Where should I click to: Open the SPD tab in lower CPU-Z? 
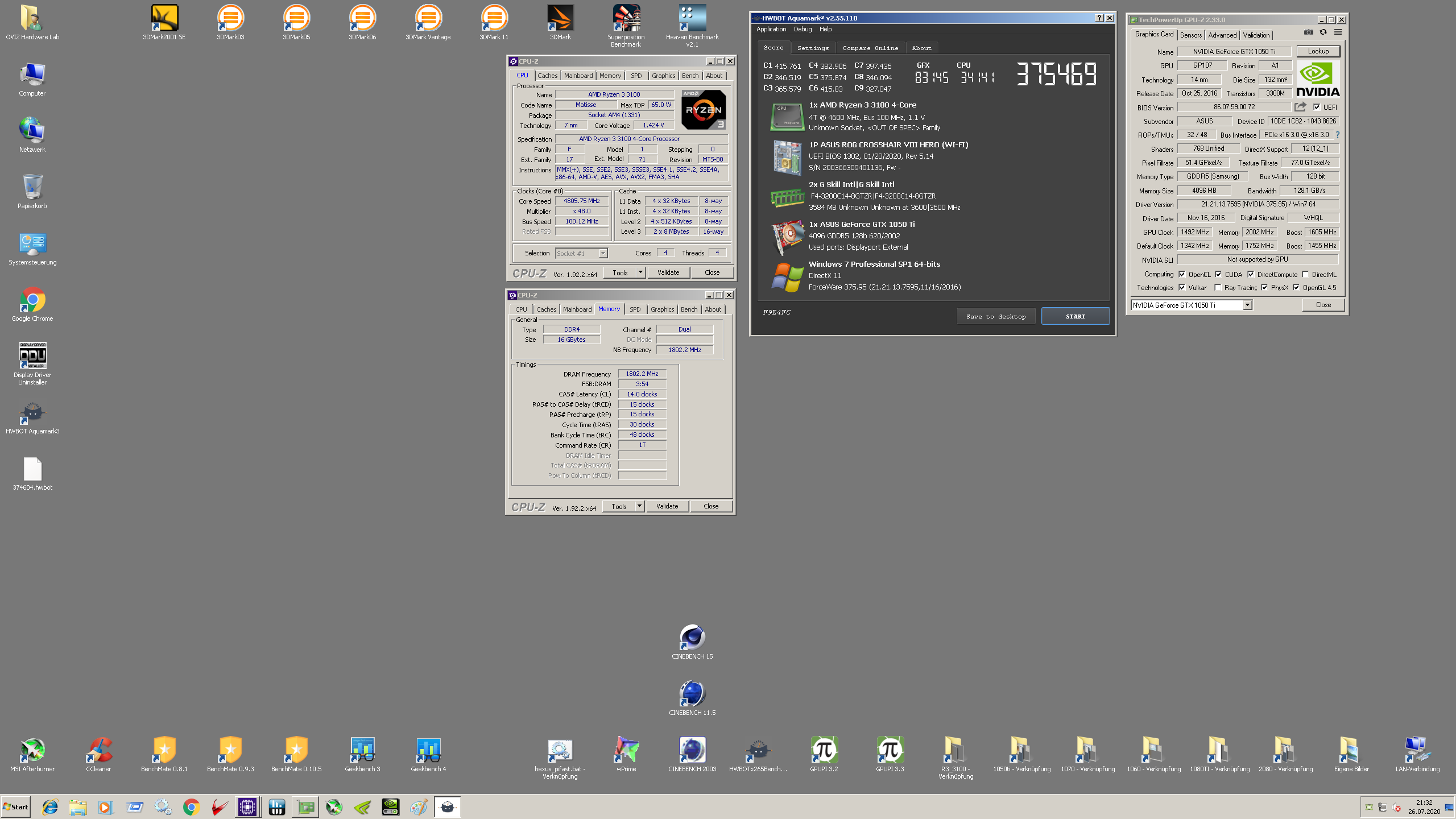(635, 309)
